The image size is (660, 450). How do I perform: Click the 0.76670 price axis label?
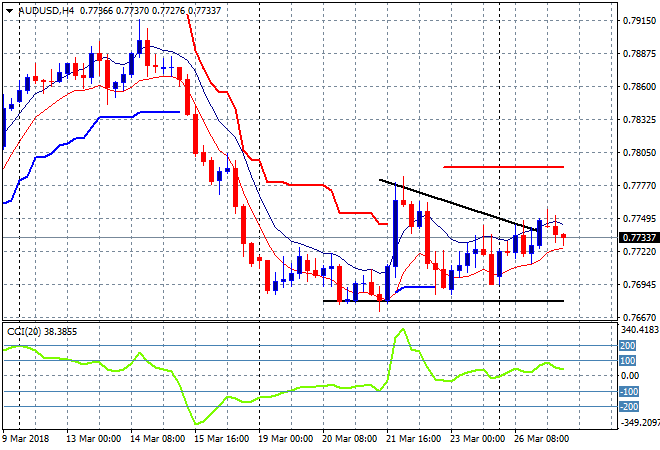639,317
